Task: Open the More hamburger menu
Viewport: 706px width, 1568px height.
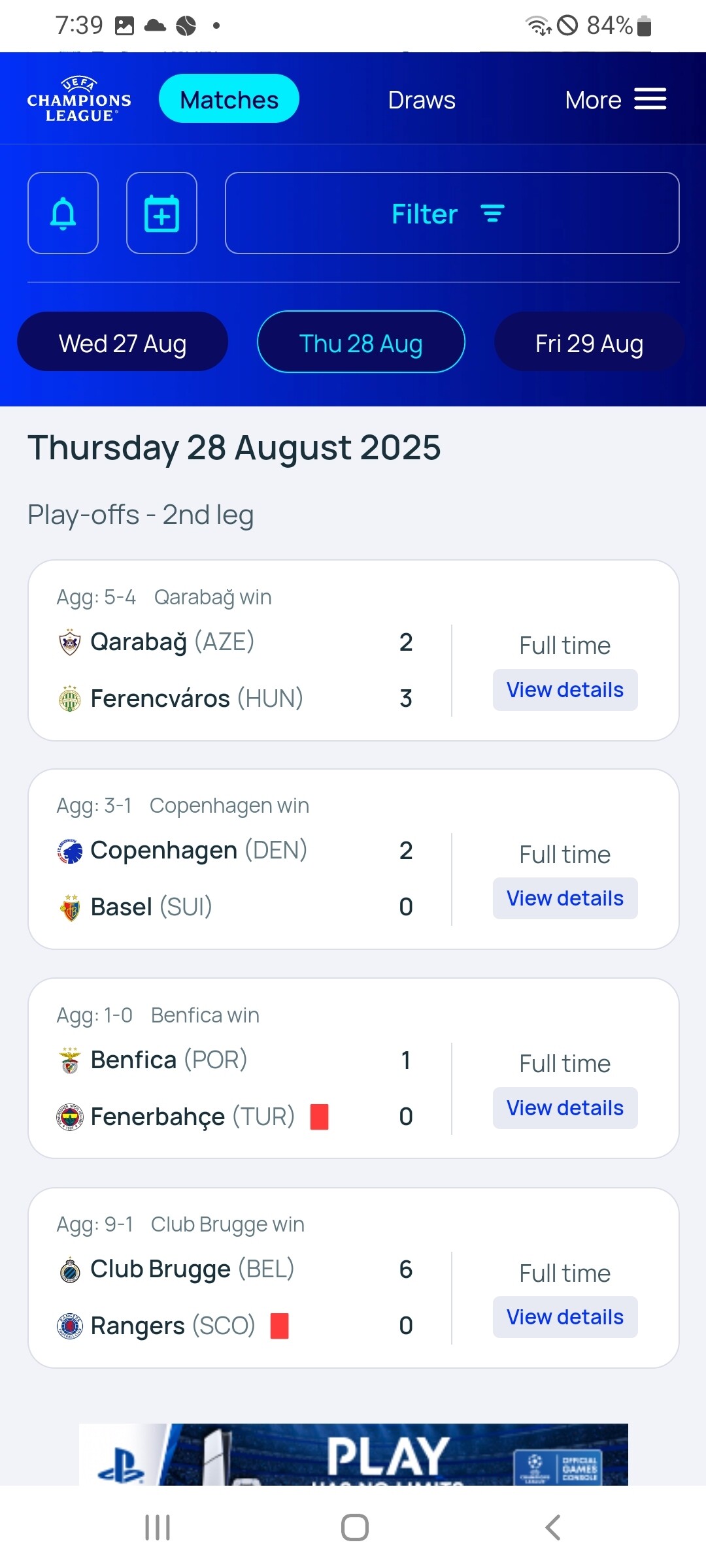Action: 649,99
